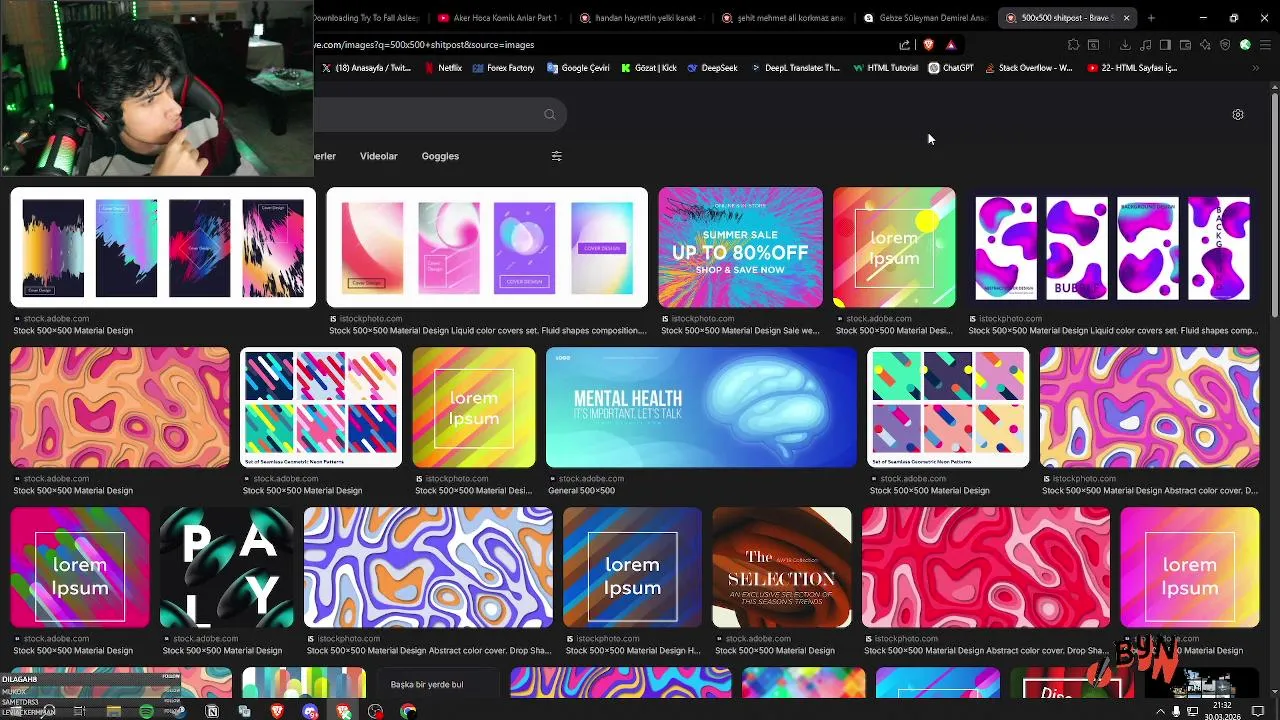Open Discord from the taskbar
The image size is (1280, 720).
pos(310,711)
